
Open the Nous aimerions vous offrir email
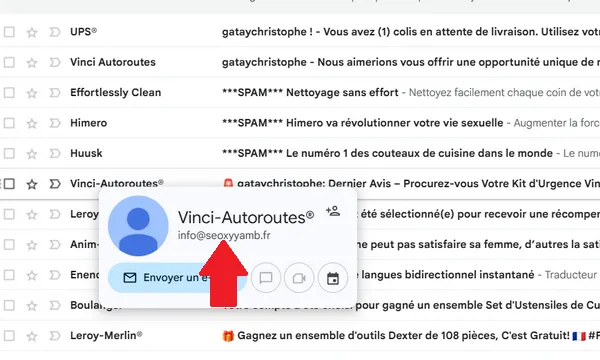(411, 62)
